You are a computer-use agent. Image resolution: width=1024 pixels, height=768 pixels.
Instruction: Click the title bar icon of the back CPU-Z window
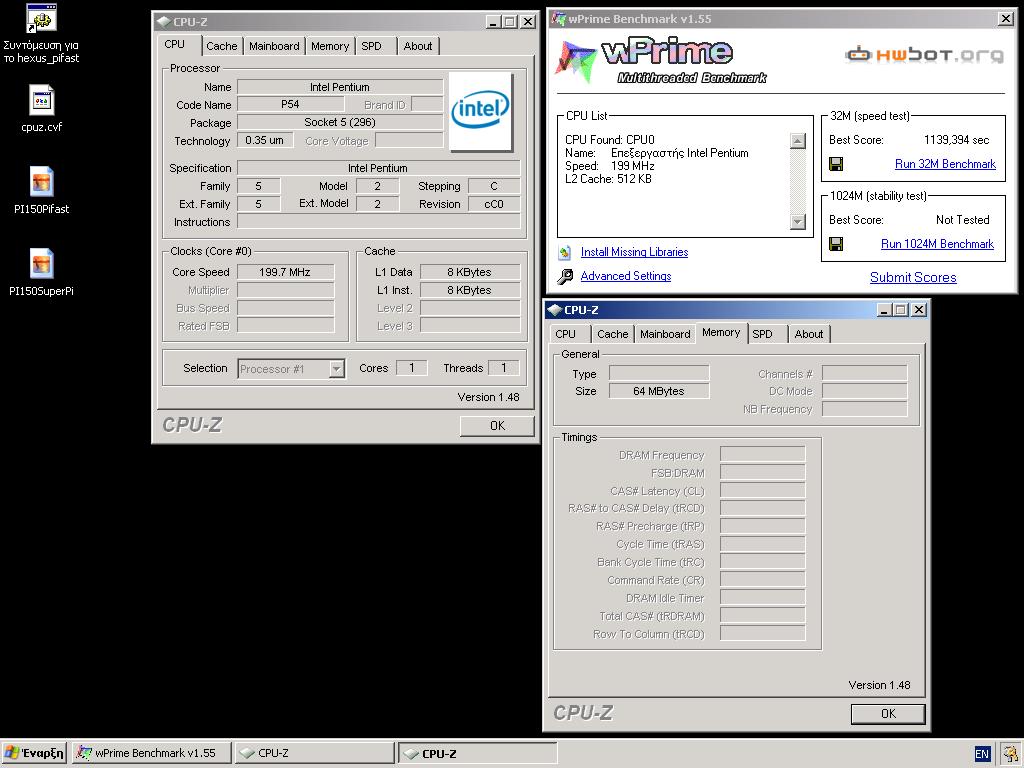click(164, 22)
